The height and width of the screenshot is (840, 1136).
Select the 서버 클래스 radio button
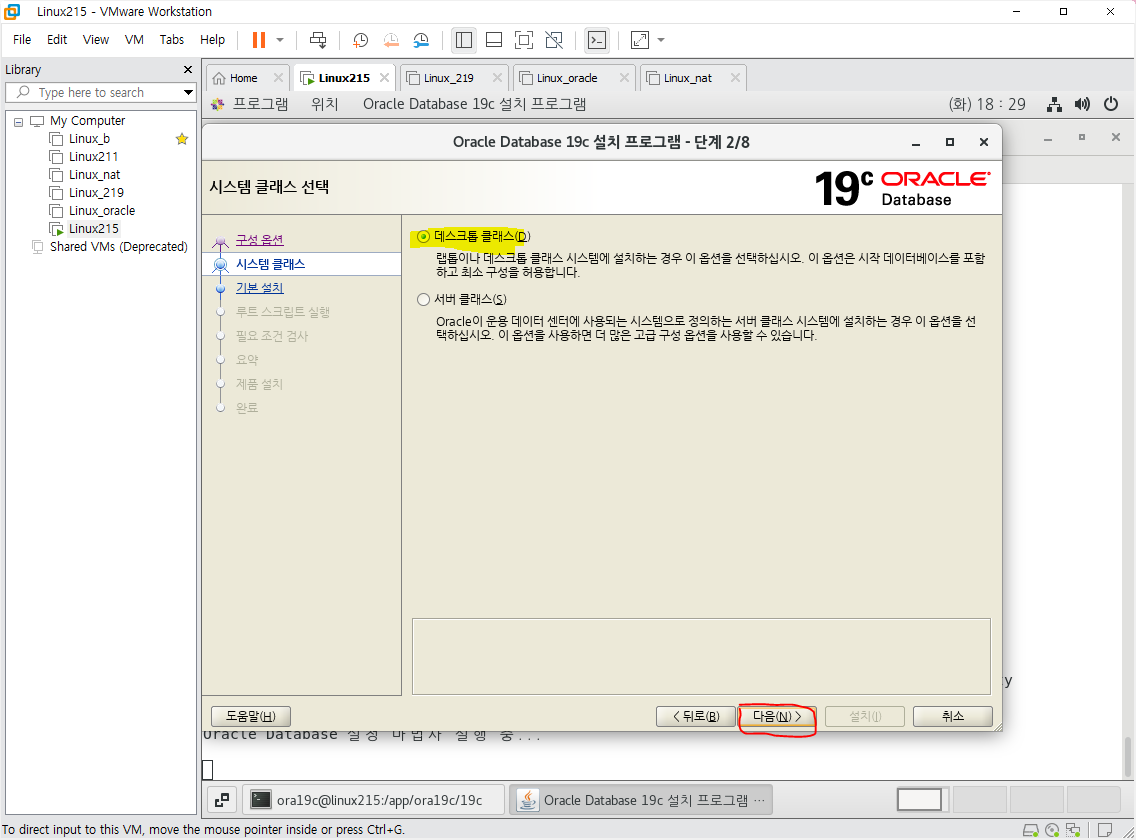click(424, 299)
